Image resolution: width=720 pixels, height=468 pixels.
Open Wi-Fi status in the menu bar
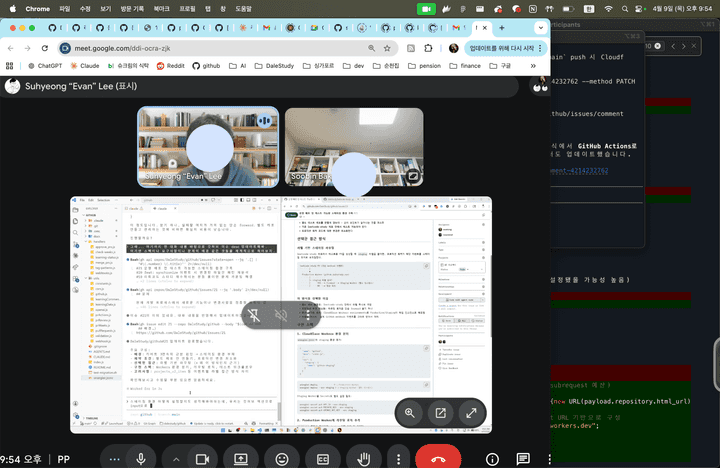click(608, 9)
